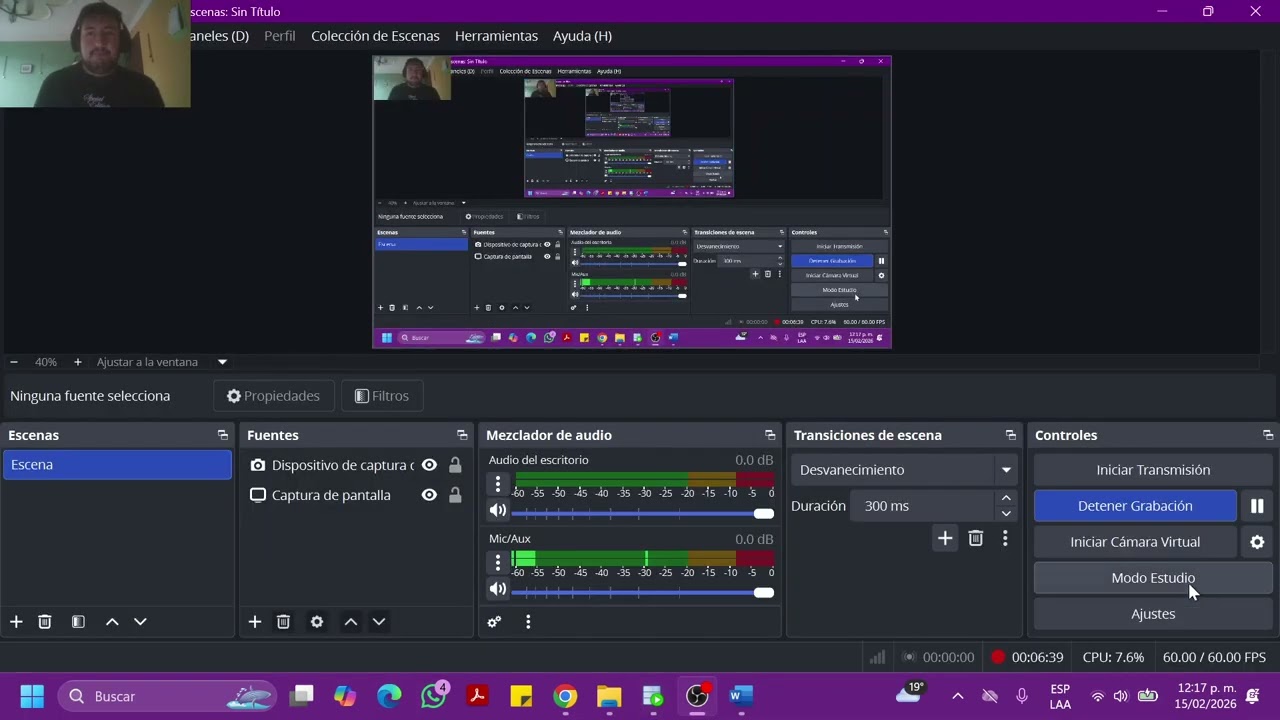
Task: Remove scene transition trash icon
Action: [976, 539]
